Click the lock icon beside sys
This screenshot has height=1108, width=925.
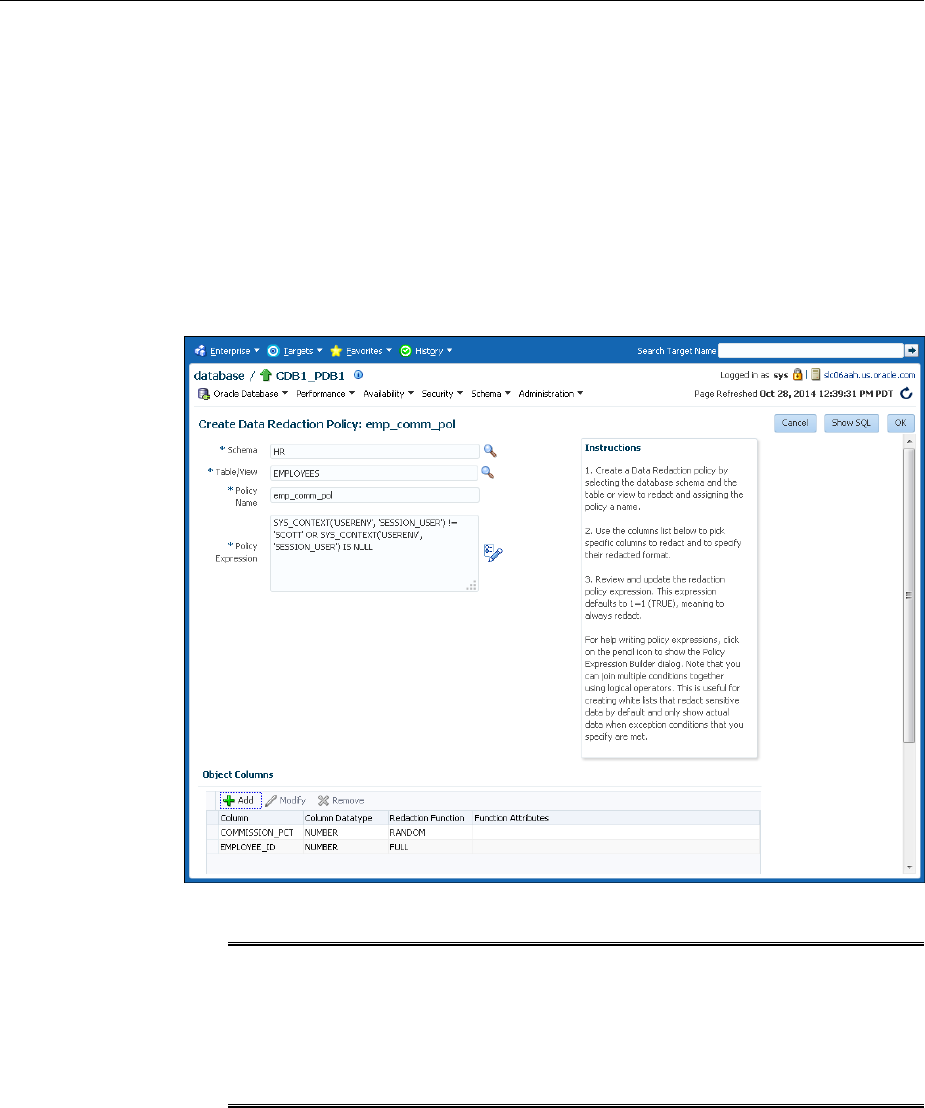(x=797, y=375)
